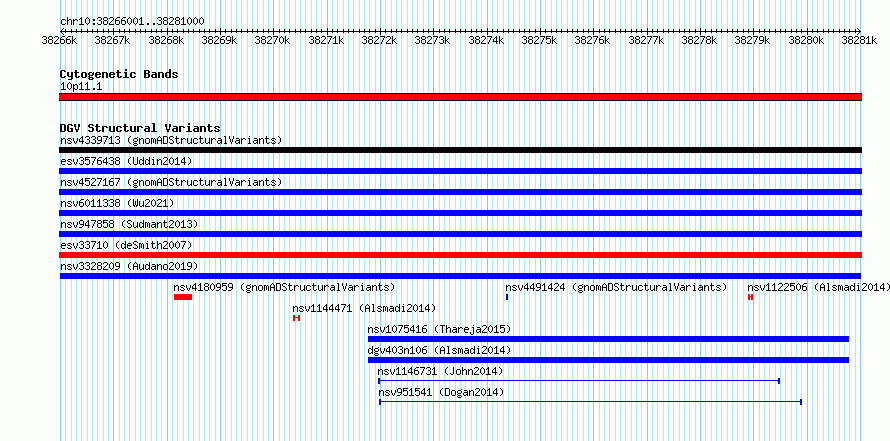The height and width of the screenshot is (441, 890).
Task: Open the nsv1075416 (Thareja2015) label
Action: [439, 329]
